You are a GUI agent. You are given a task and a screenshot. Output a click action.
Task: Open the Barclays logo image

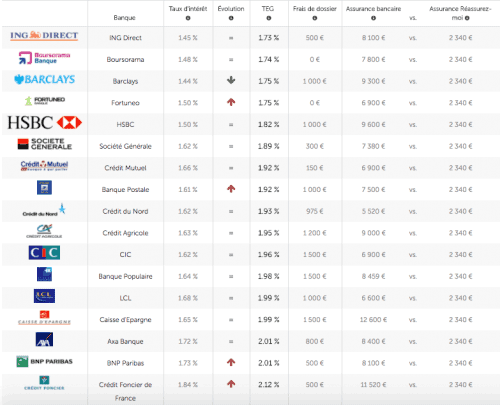click(x=44, y=79)
